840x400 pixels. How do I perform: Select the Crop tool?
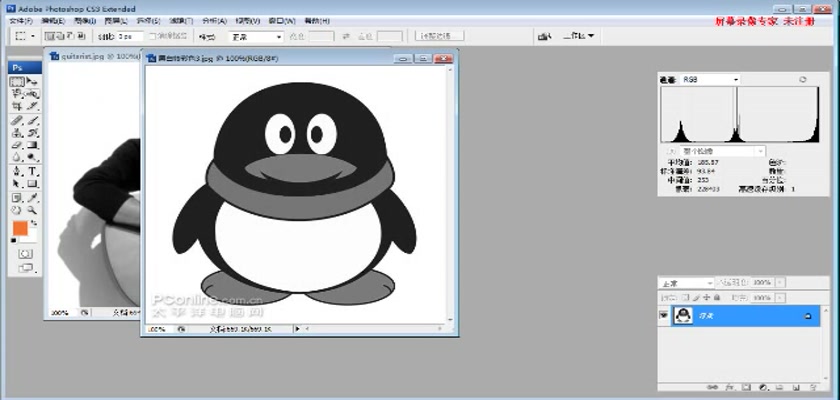pos(18,106)
